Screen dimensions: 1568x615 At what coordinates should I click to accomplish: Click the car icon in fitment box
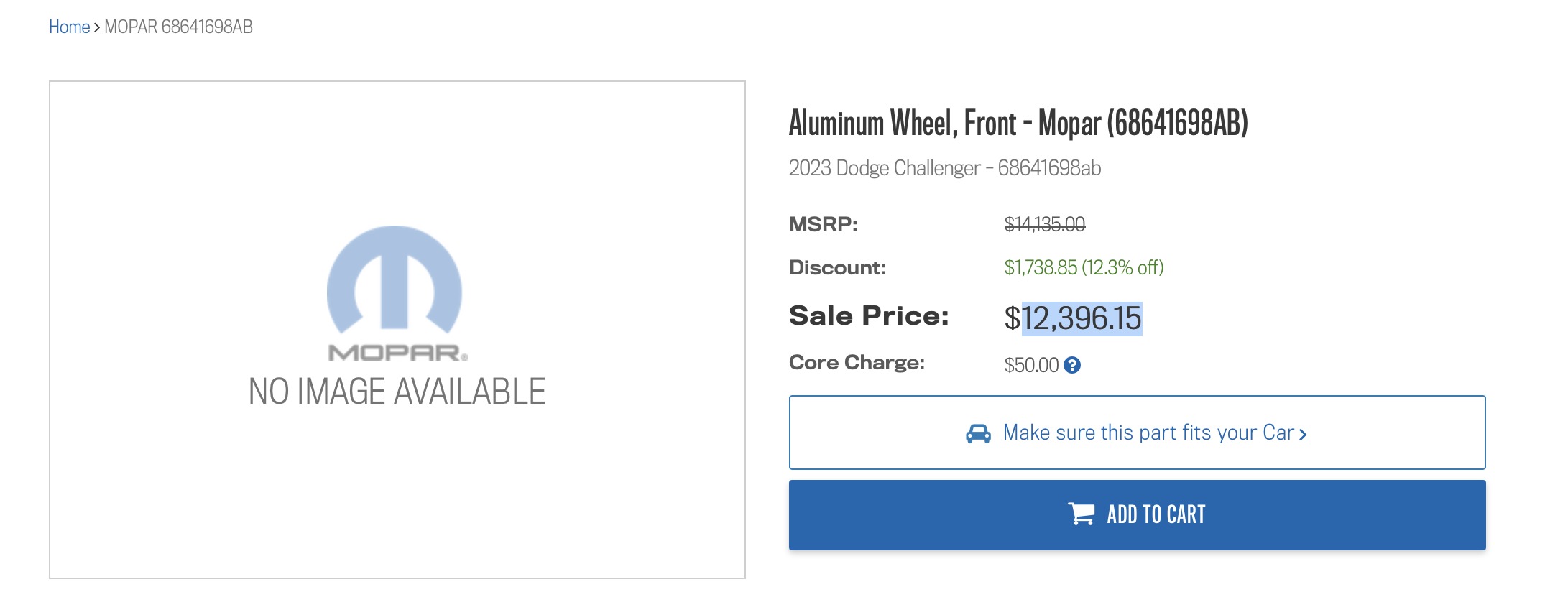(x=978, y=433)
